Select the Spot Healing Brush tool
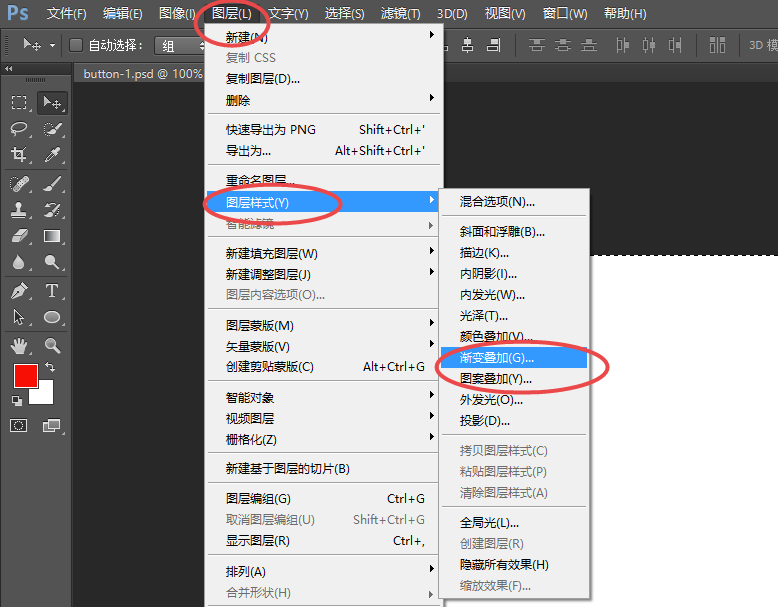 [x=19, y=184]
